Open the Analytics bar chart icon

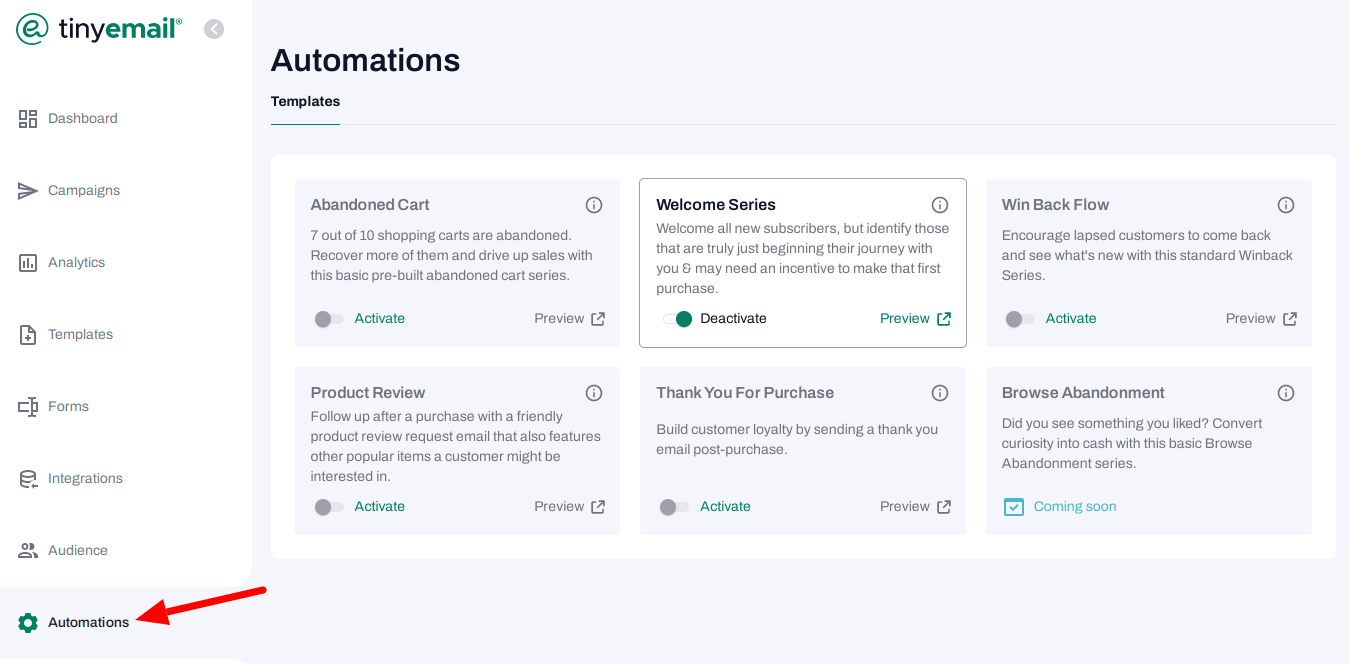point(28,262)
